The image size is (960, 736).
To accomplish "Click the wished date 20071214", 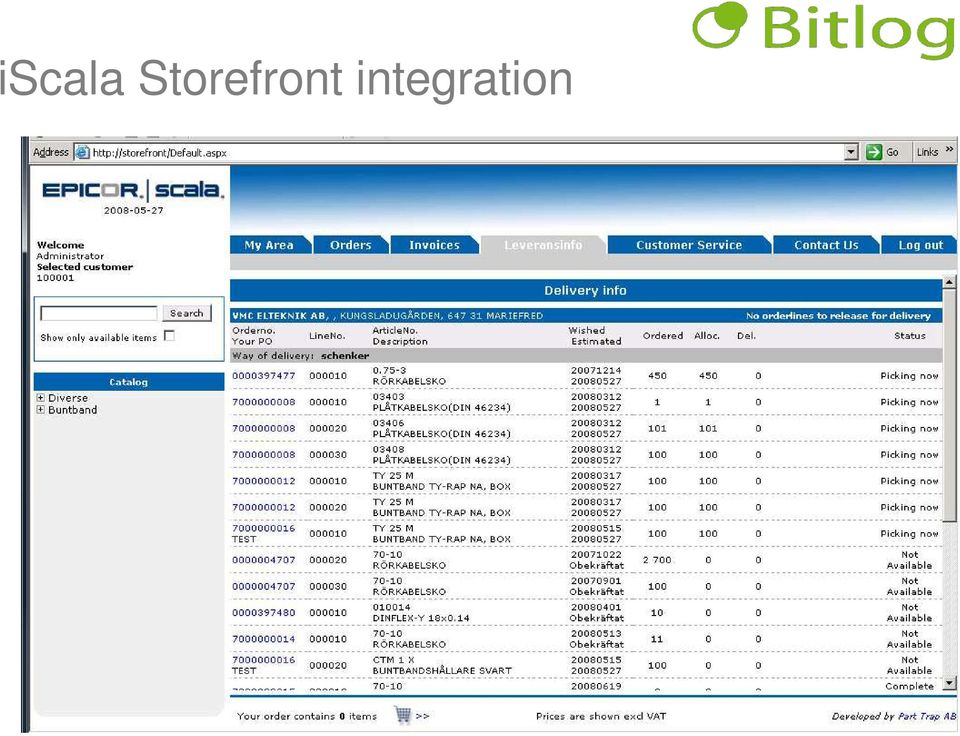I will coord(596,370).
